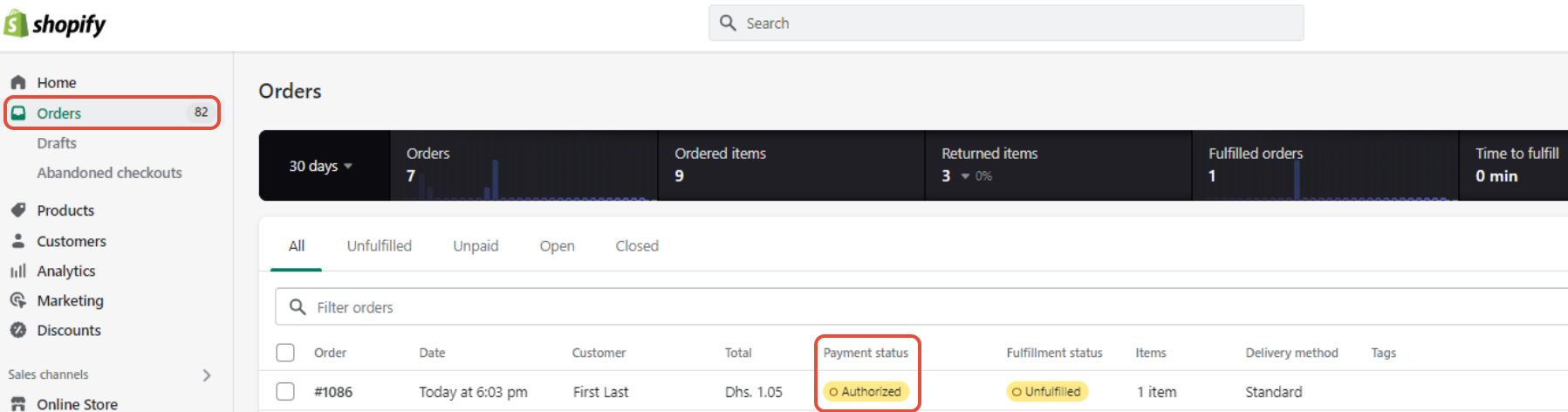Viewport: 1568px width, 412px height.
Task: Click the Authorized payment badge
Action: point(866,392)
